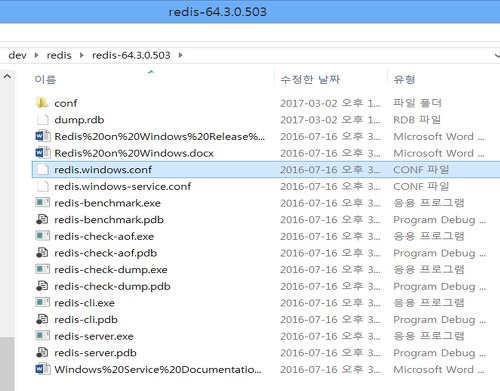The width and height of the screenshot is (500, 391).
Task: Go to dev in the address bar
Action: click(x=17, y=55)
